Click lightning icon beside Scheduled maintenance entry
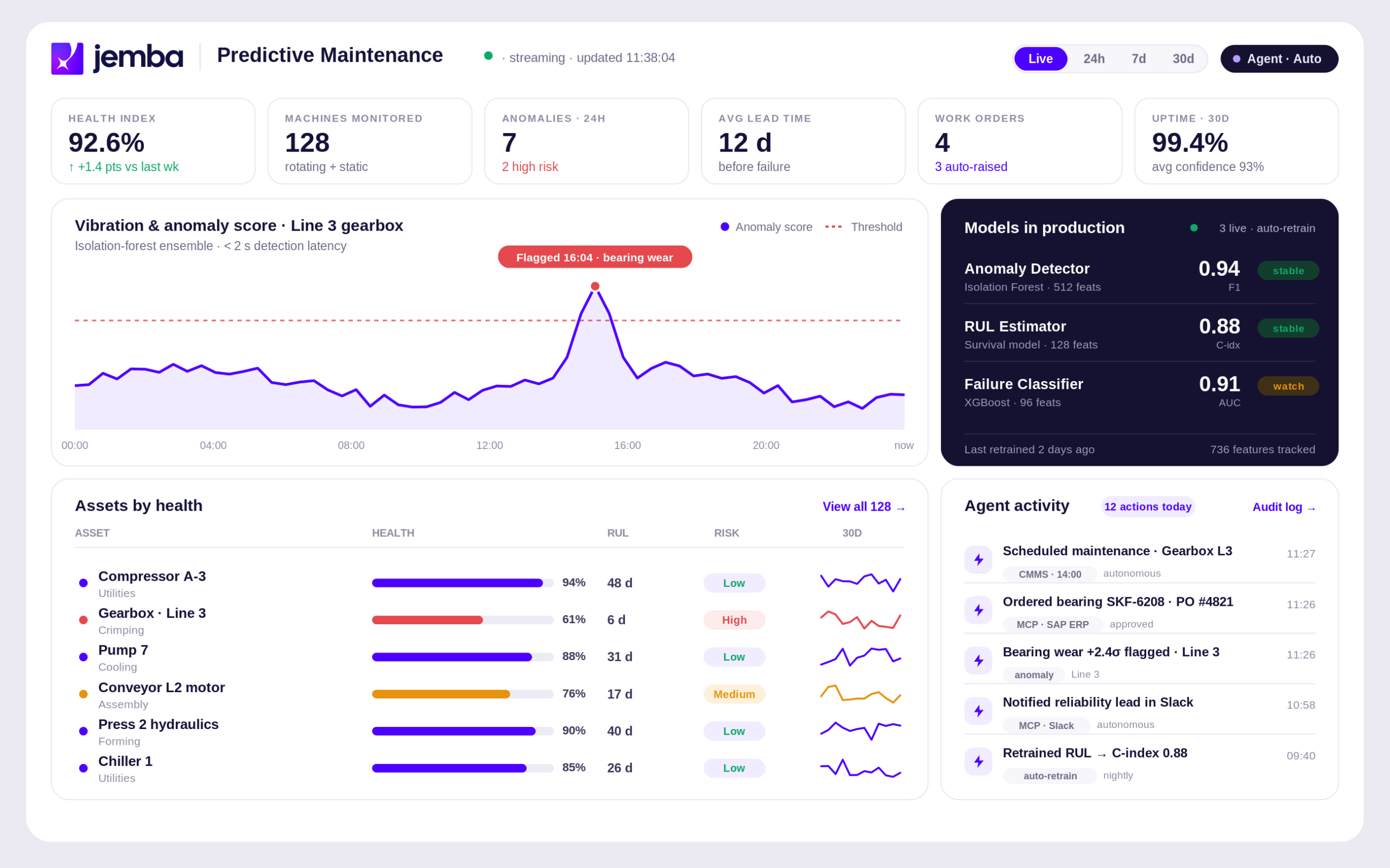 pos(978,560)
